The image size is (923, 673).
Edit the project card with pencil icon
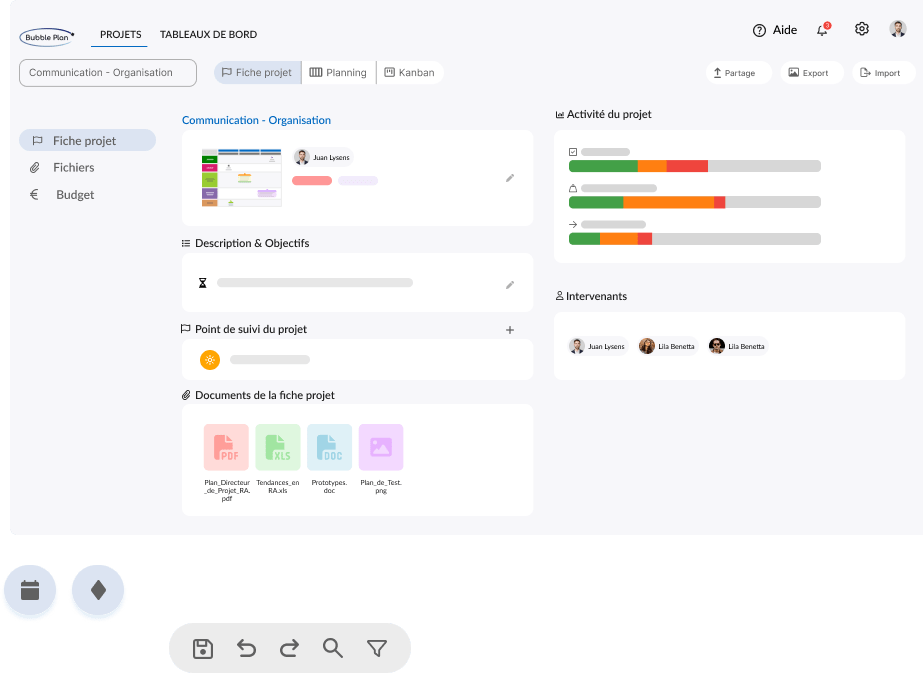pos(510,178)
